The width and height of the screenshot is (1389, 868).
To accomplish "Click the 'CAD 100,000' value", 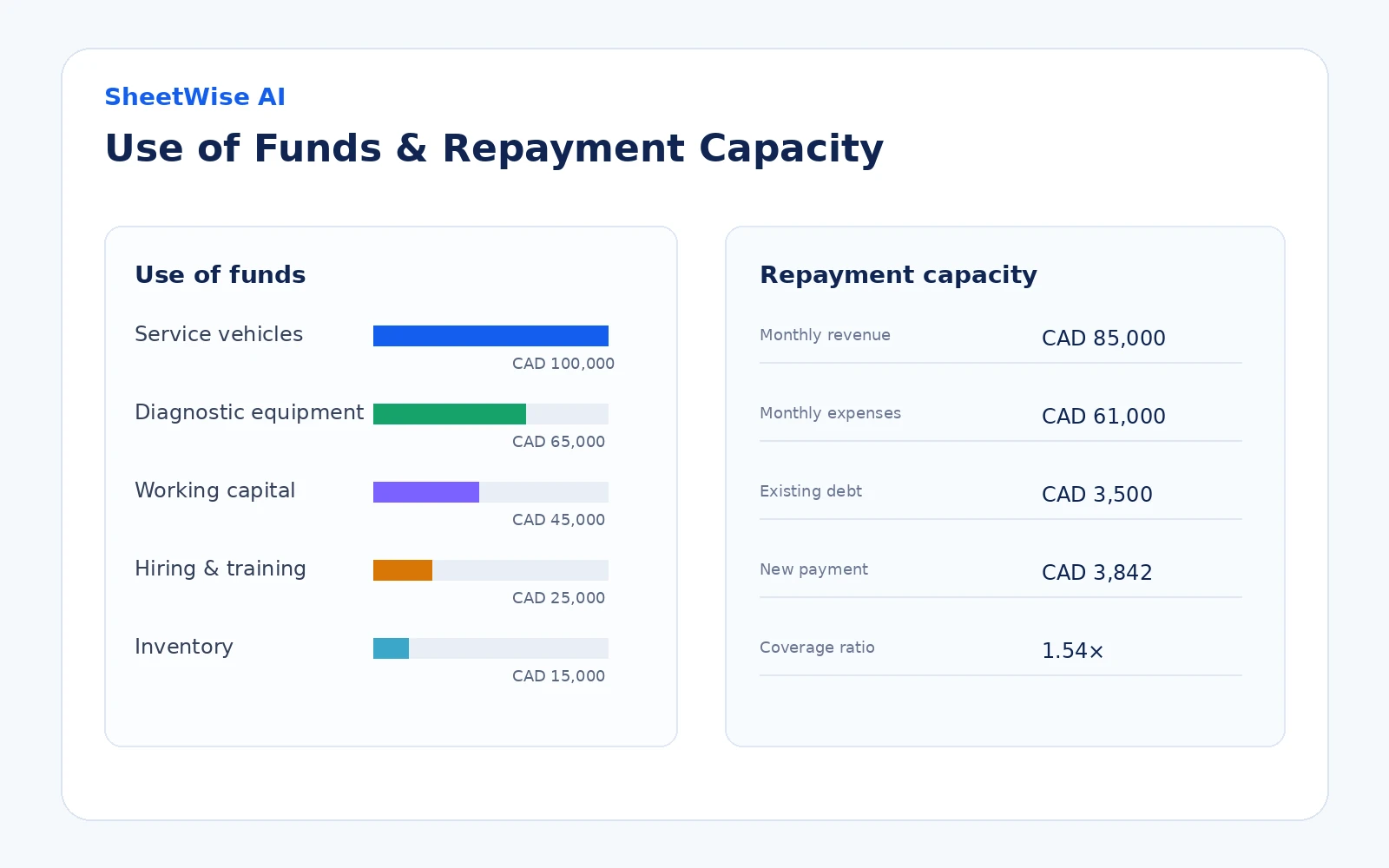I will pyautogui.click(x=563, y=364).
